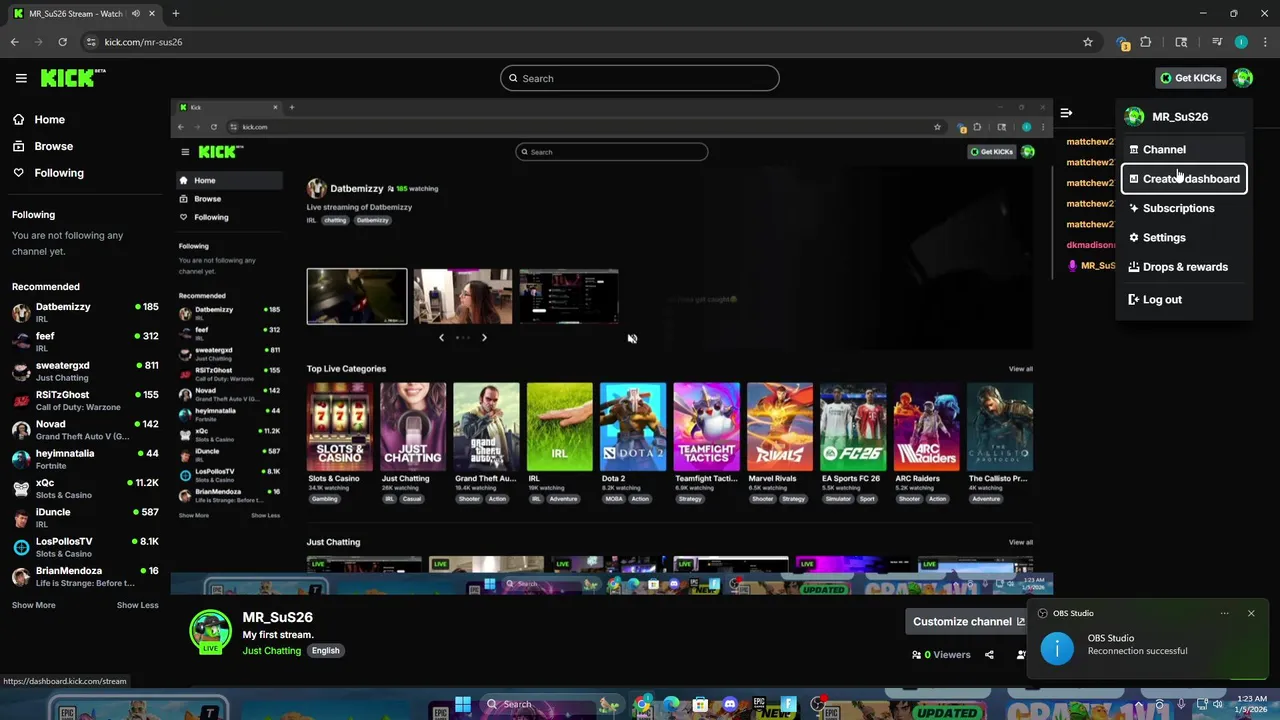The width and height of the screenshot is (1280, 720).
Task: Open a new browser tab with plus
Action: (176, 14)
